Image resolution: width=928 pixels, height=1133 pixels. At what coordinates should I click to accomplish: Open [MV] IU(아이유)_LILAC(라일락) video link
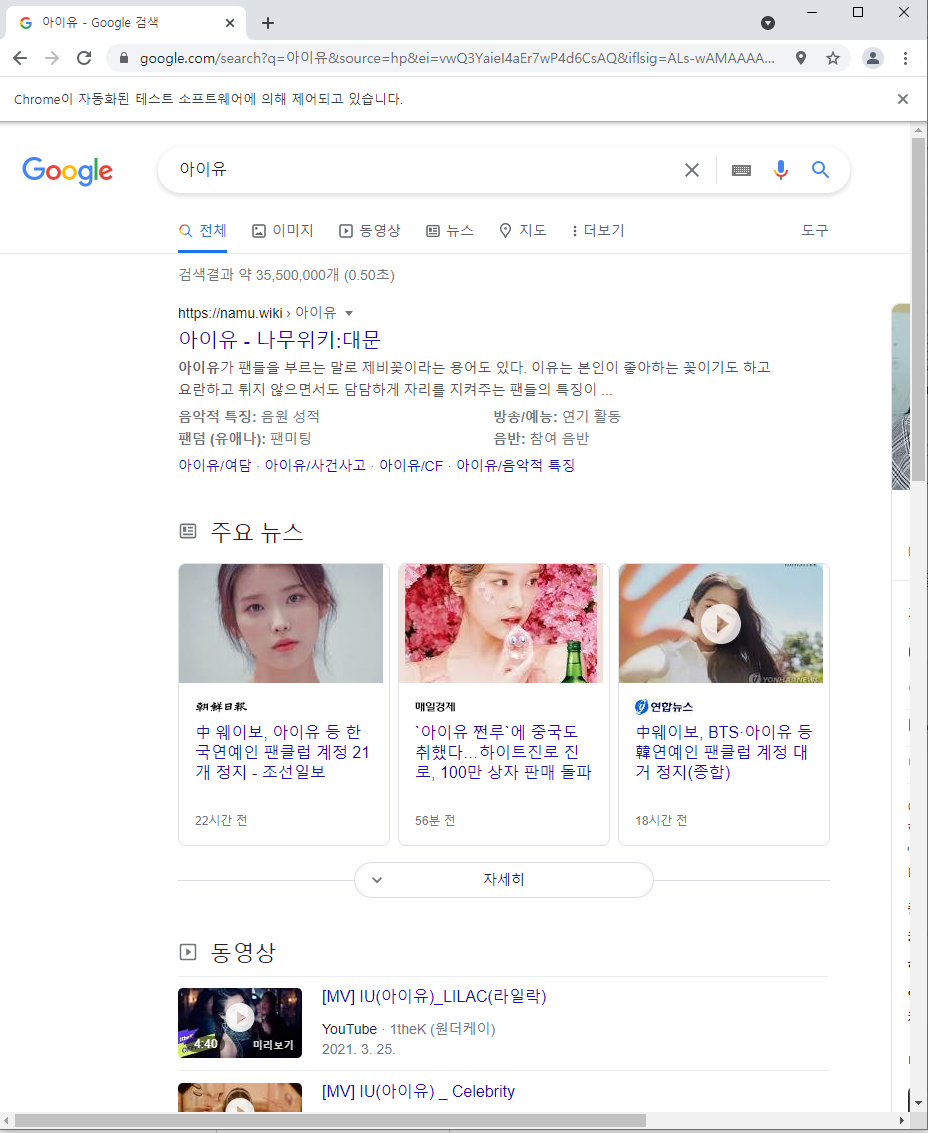click(434, 996)
